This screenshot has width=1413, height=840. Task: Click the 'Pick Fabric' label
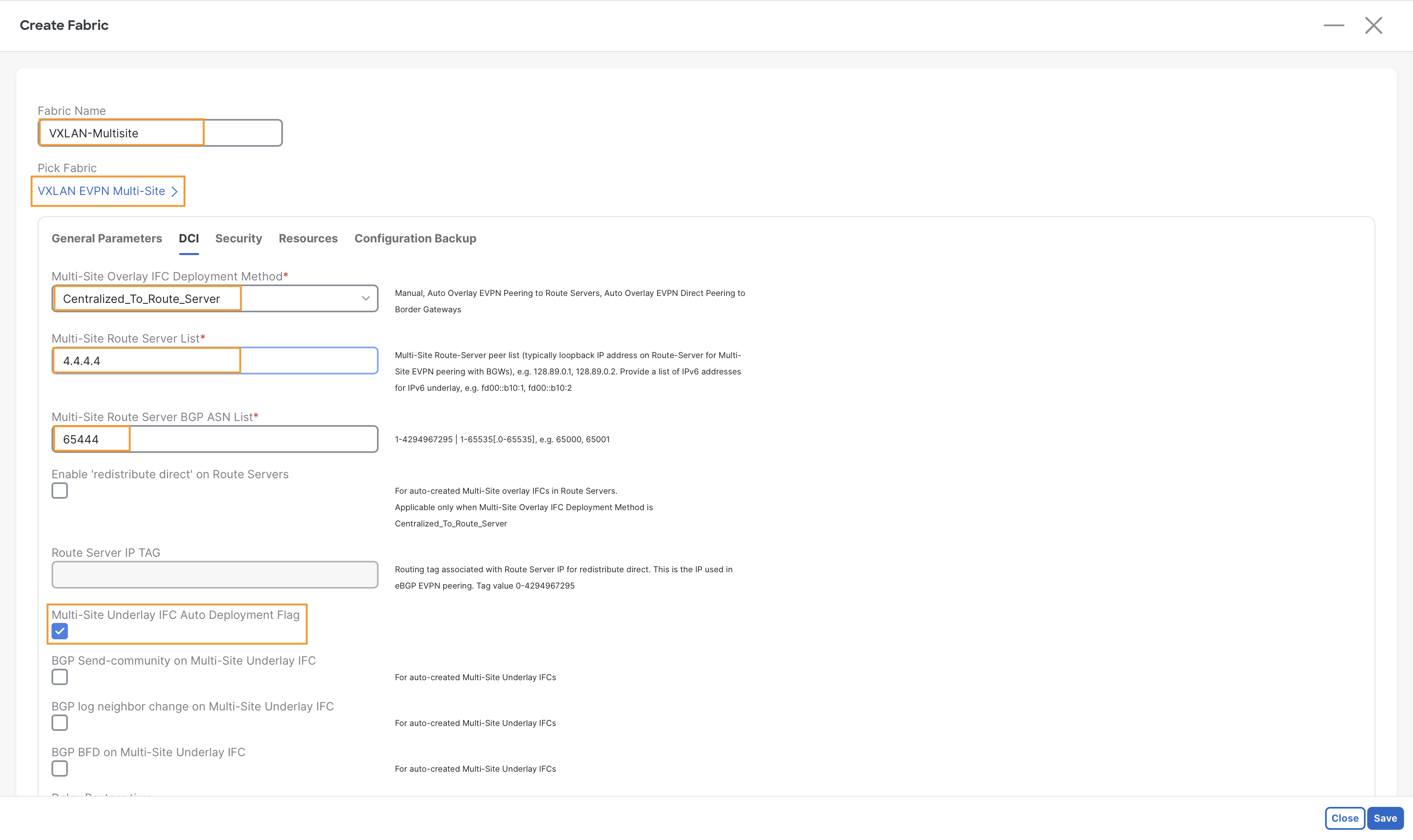click(x=67, y=168)
